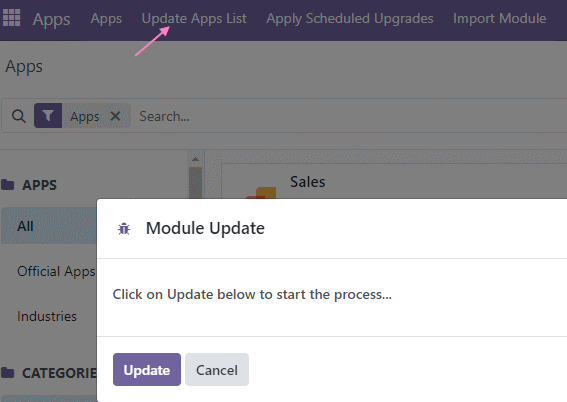
Task: Click the debug bug icon in dialog
Action: (124, 229)
